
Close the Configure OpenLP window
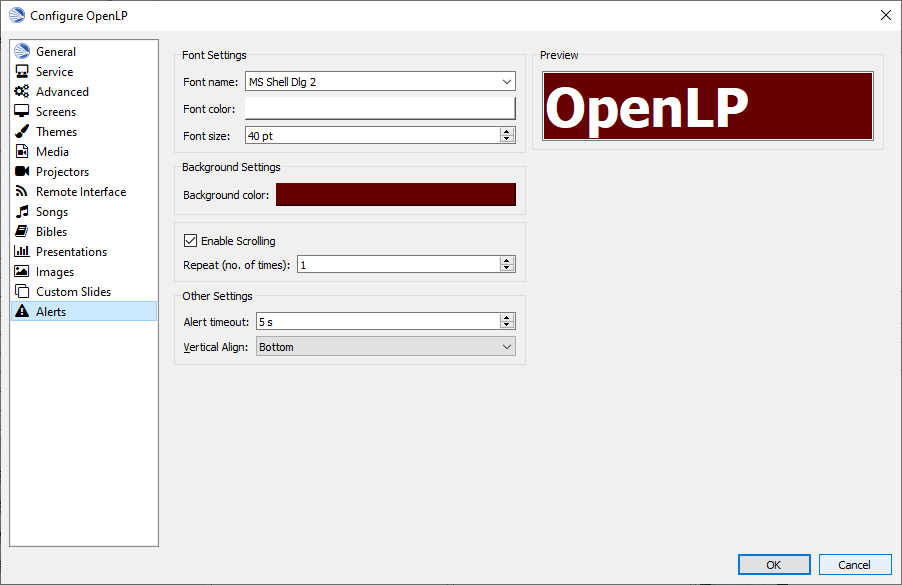886,16
